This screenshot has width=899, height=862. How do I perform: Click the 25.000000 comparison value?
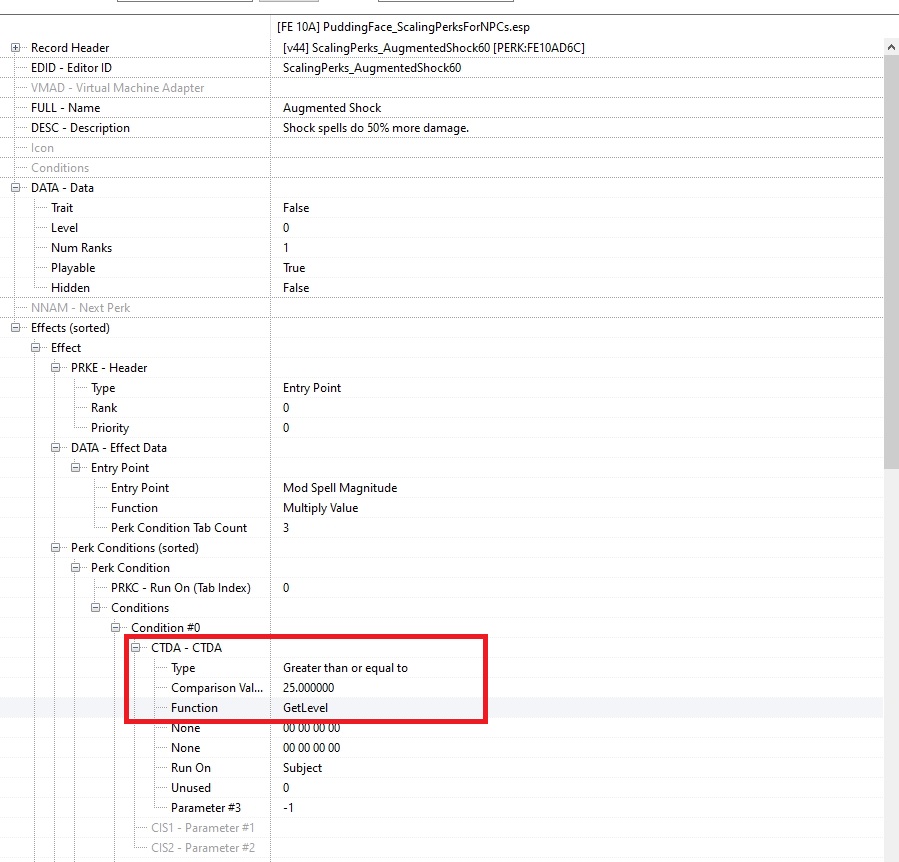(x=308, y=688)
